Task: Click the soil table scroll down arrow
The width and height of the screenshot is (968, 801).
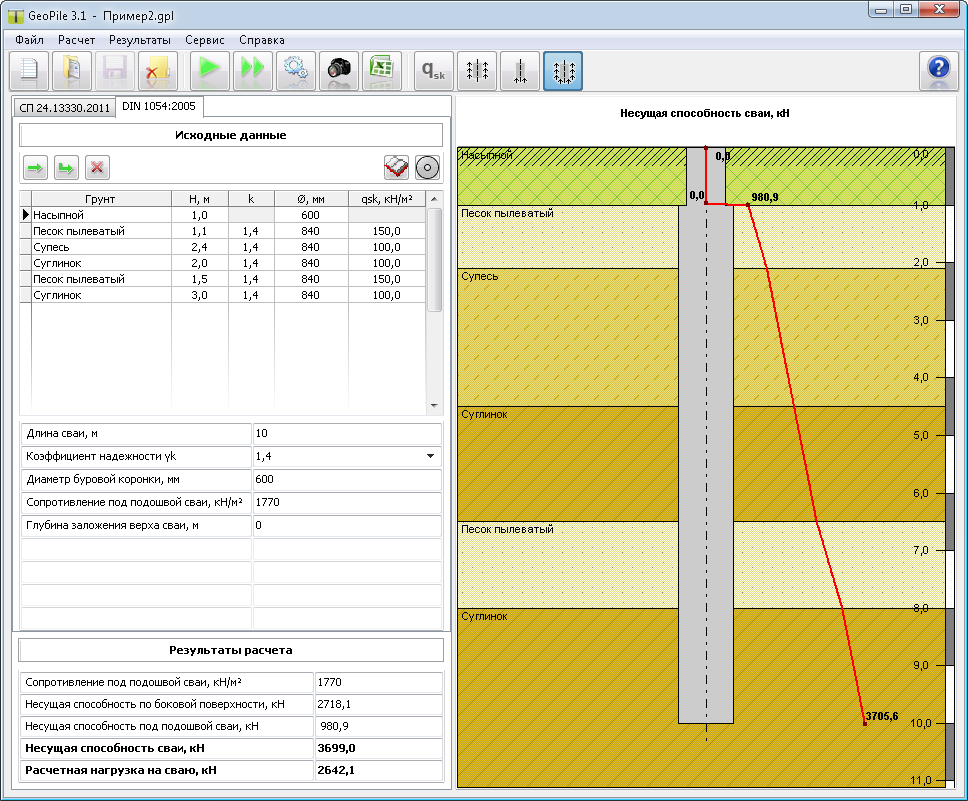Action: coord(434,406)
